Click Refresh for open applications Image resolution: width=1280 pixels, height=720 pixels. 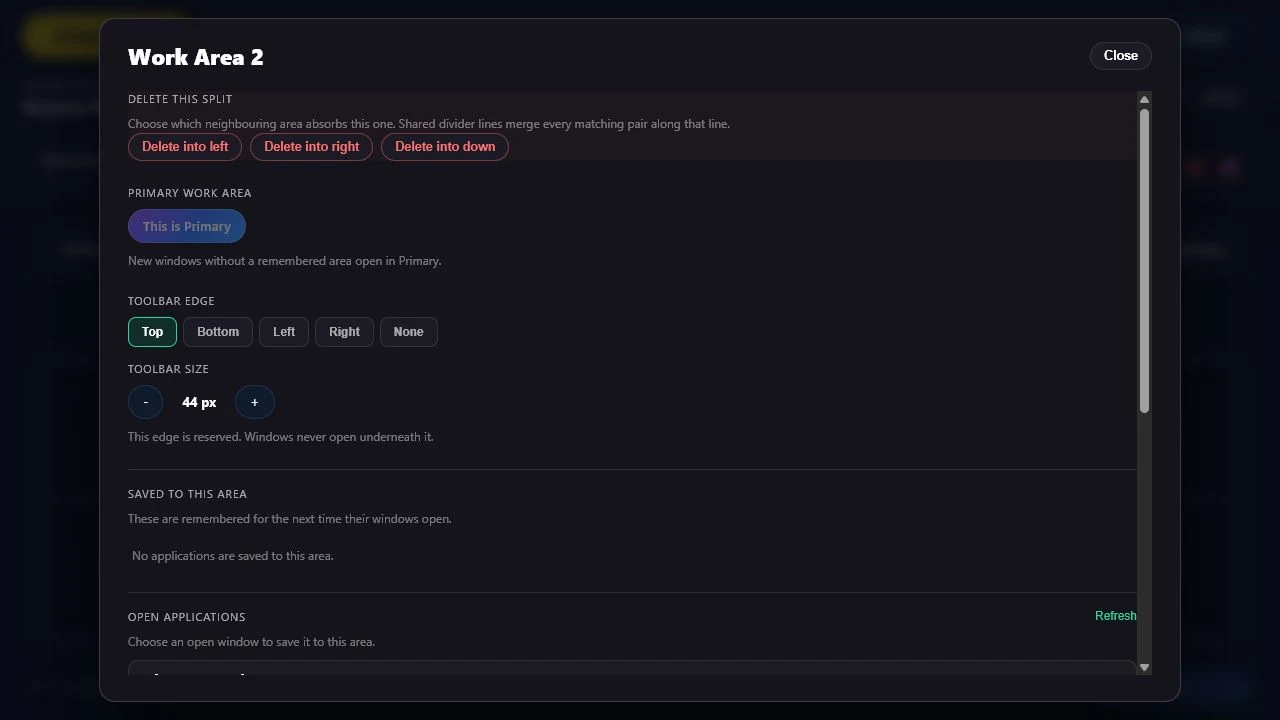(1115, 616)
